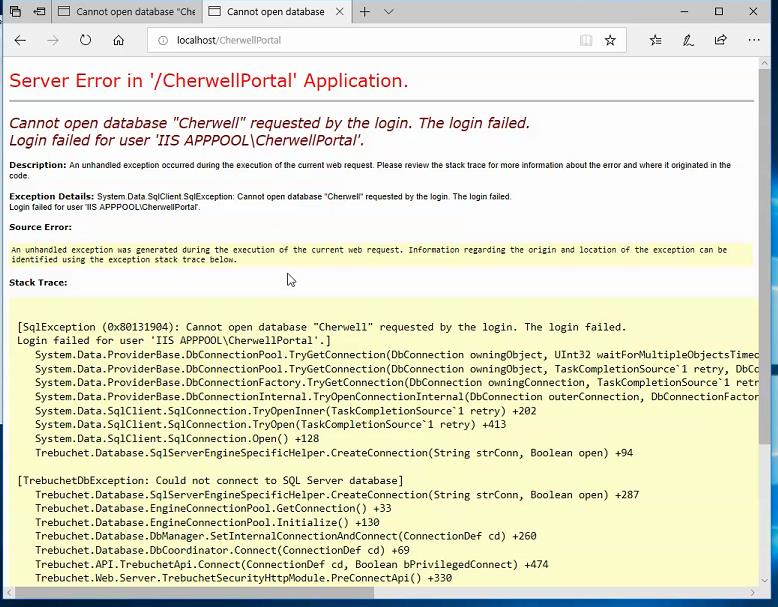The width and height of the screenshot is (778, 607).
Task: Open the Add notes pen tool
Action: tap(688, 40)
